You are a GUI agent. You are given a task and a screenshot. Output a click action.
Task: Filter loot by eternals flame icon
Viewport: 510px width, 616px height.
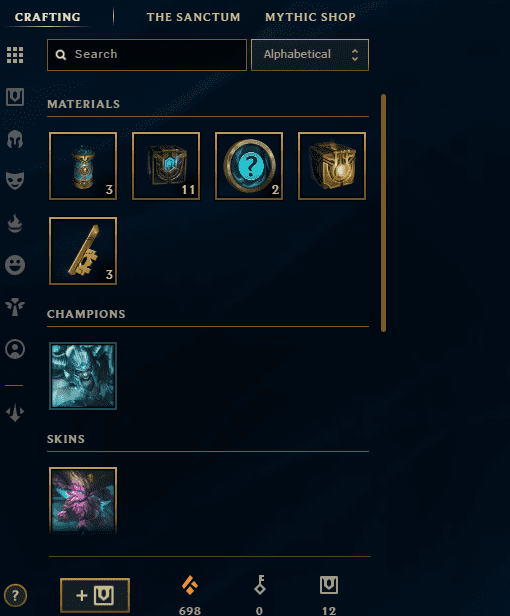[15, 223]
